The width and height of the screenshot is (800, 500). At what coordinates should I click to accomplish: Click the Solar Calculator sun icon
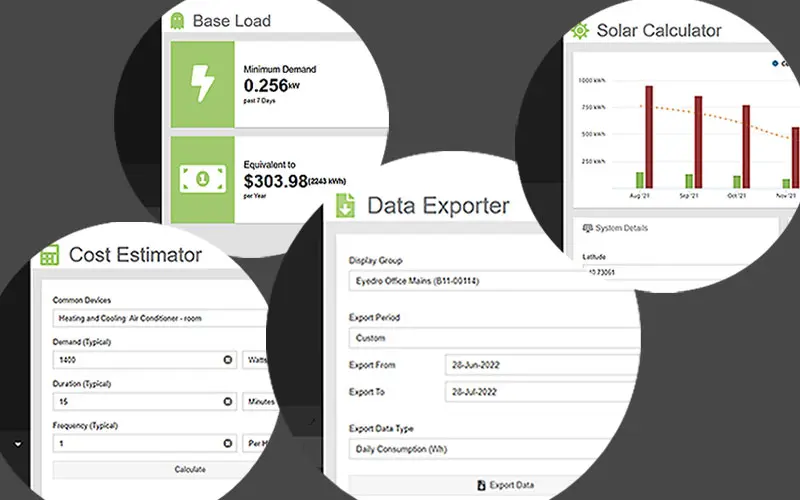coord(578,30)
